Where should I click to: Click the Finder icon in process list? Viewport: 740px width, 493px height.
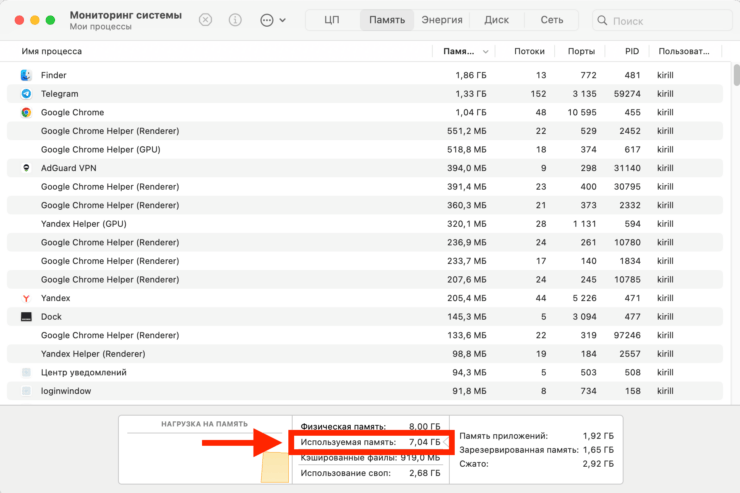pos(26,75)
